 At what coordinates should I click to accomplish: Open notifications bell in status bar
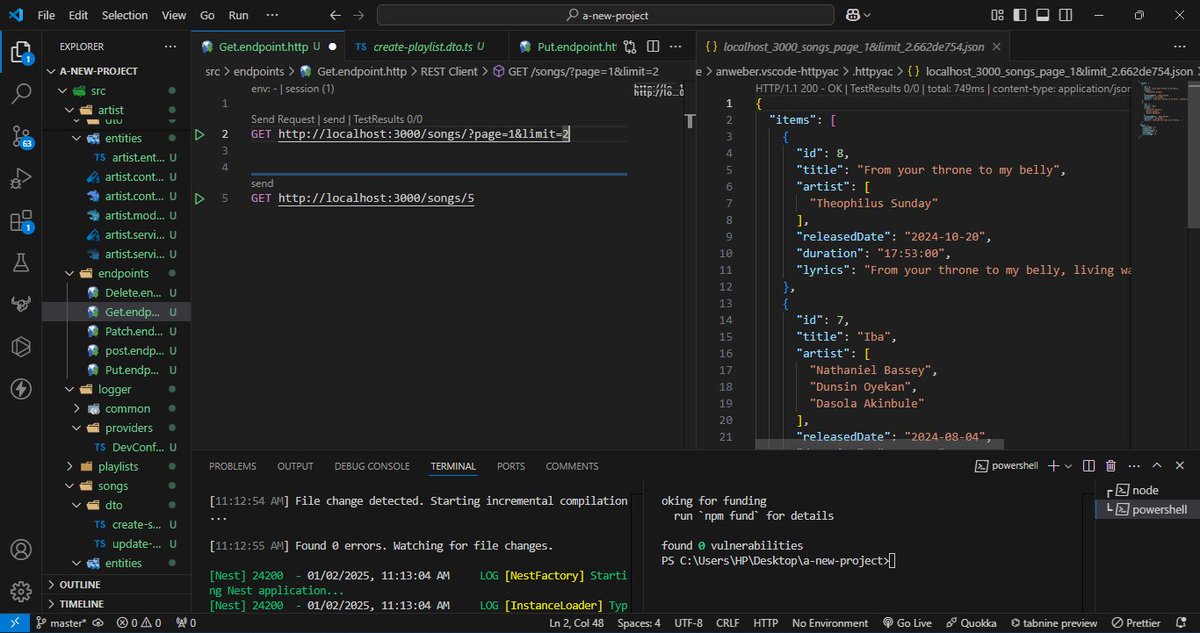[x=1183, y=623]
